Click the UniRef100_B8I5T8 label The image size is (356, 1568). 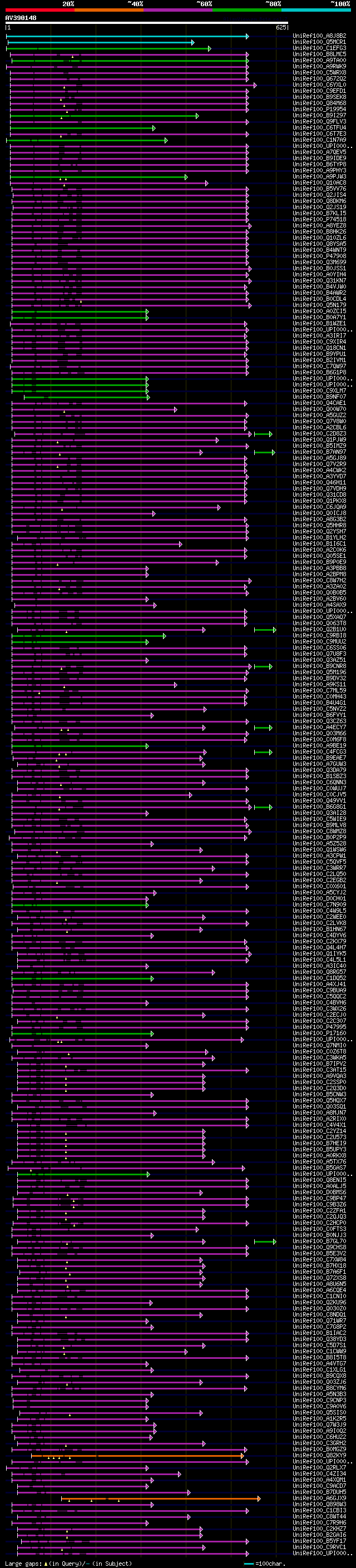[x=319, y=1357]
